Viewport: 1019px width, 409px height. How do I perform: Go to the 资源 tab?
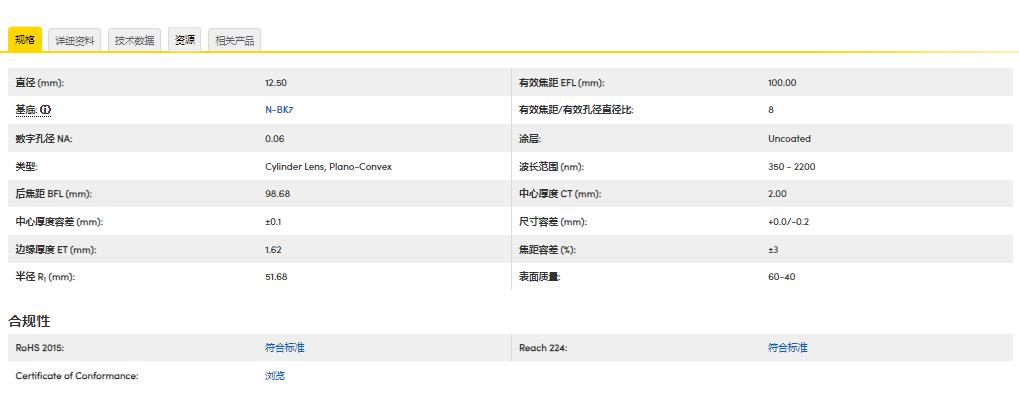(185, 41)
